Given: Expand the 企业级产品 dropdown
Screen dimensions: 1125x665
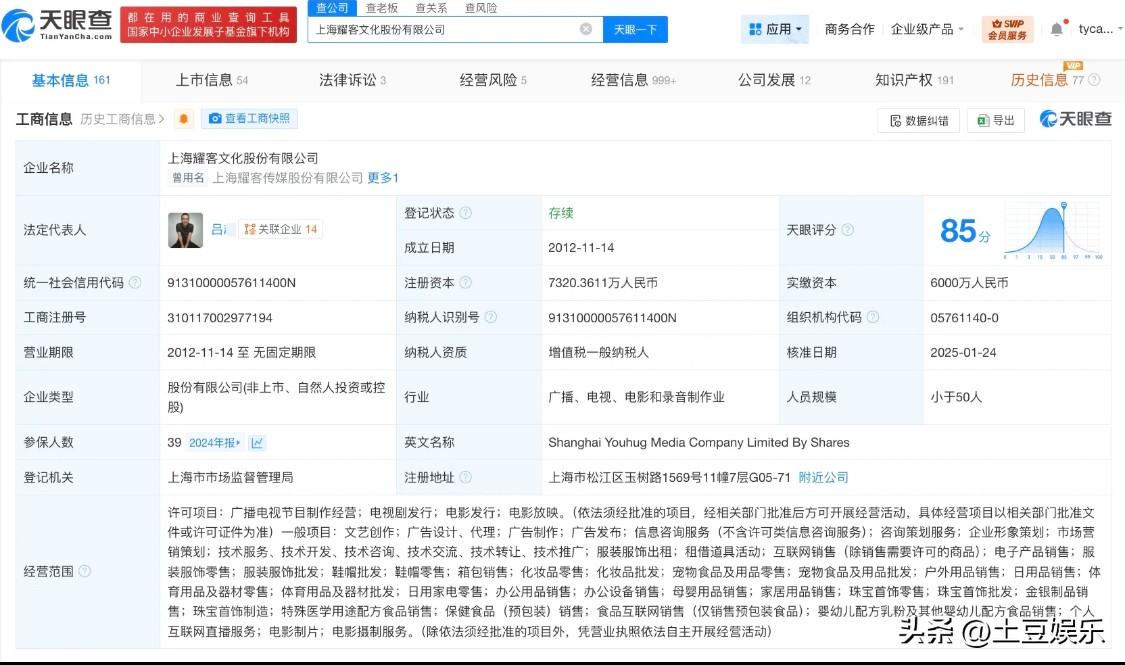Looking at the screenshot, I should [927, 29].
